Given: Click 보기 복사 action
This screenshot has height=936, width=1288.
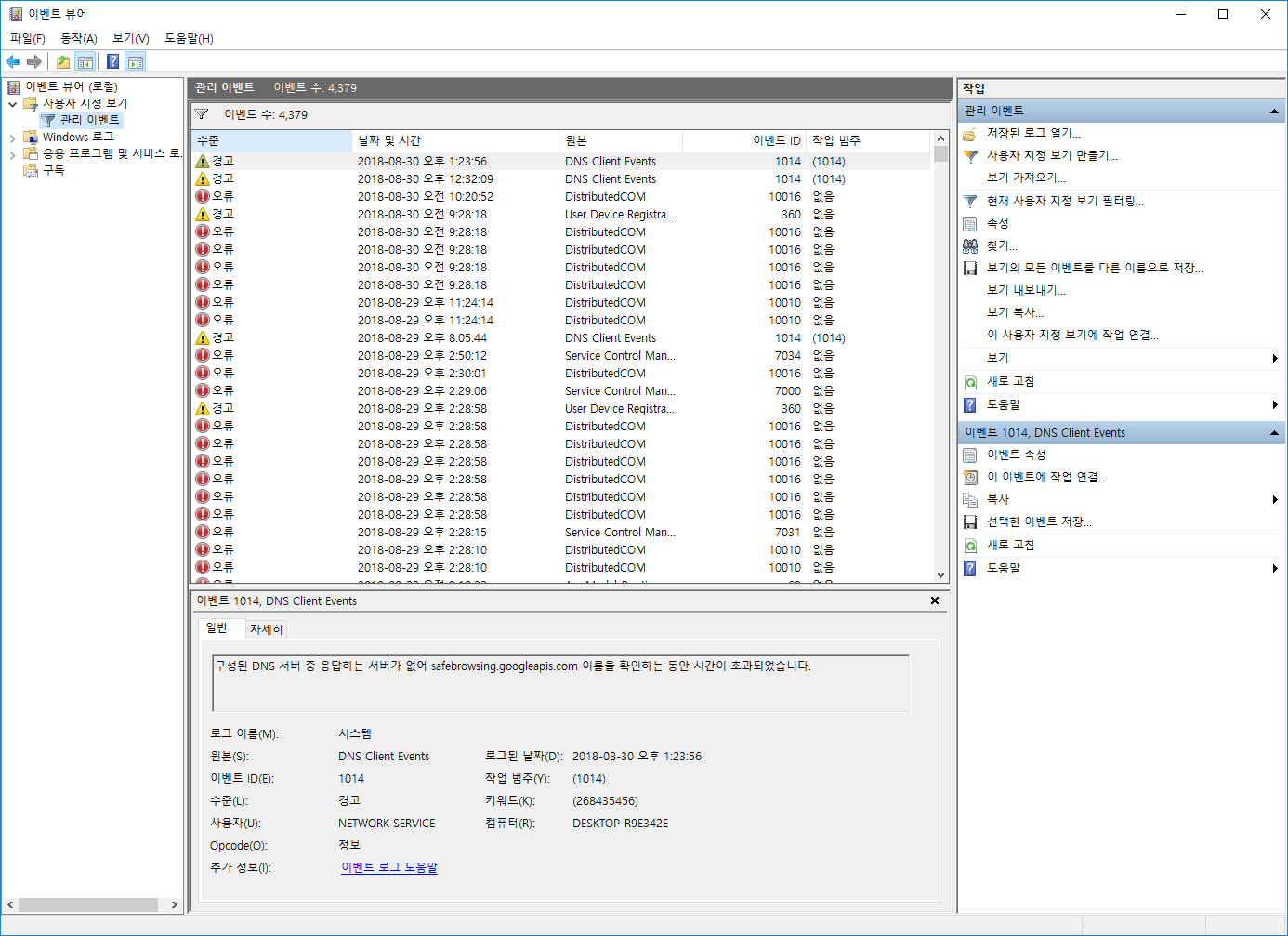Looking at the screenshot, I should pos(1015,312).
